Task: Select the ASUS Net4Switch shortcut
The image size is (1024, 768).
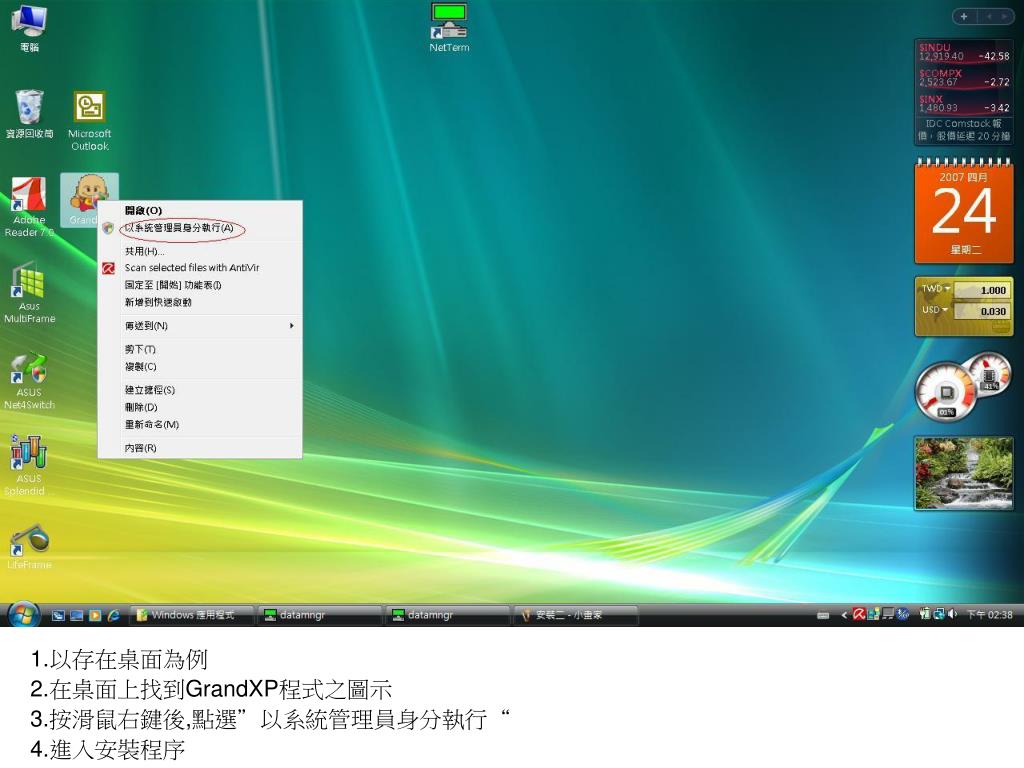Action: 29,381
